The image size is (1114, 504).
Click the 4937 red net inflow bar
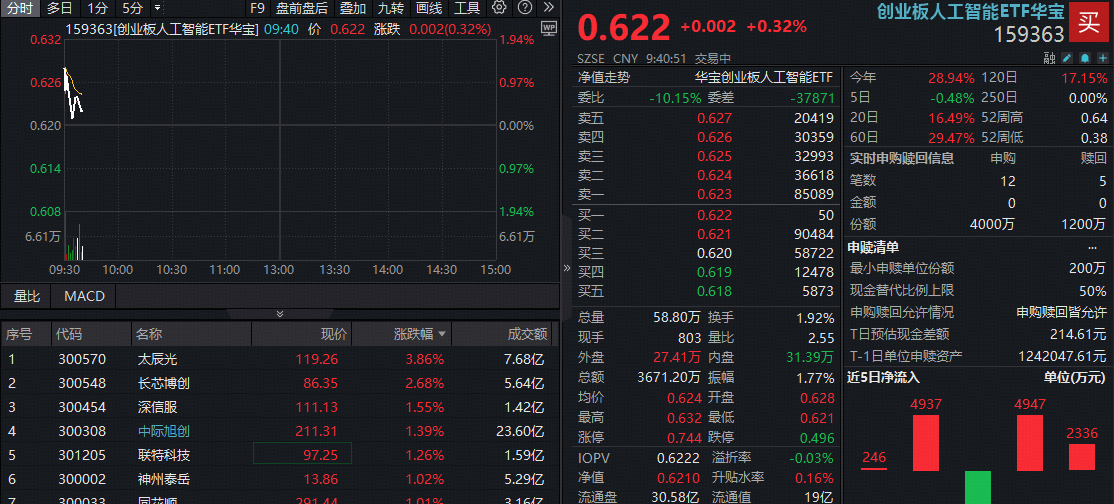point(926,443)
